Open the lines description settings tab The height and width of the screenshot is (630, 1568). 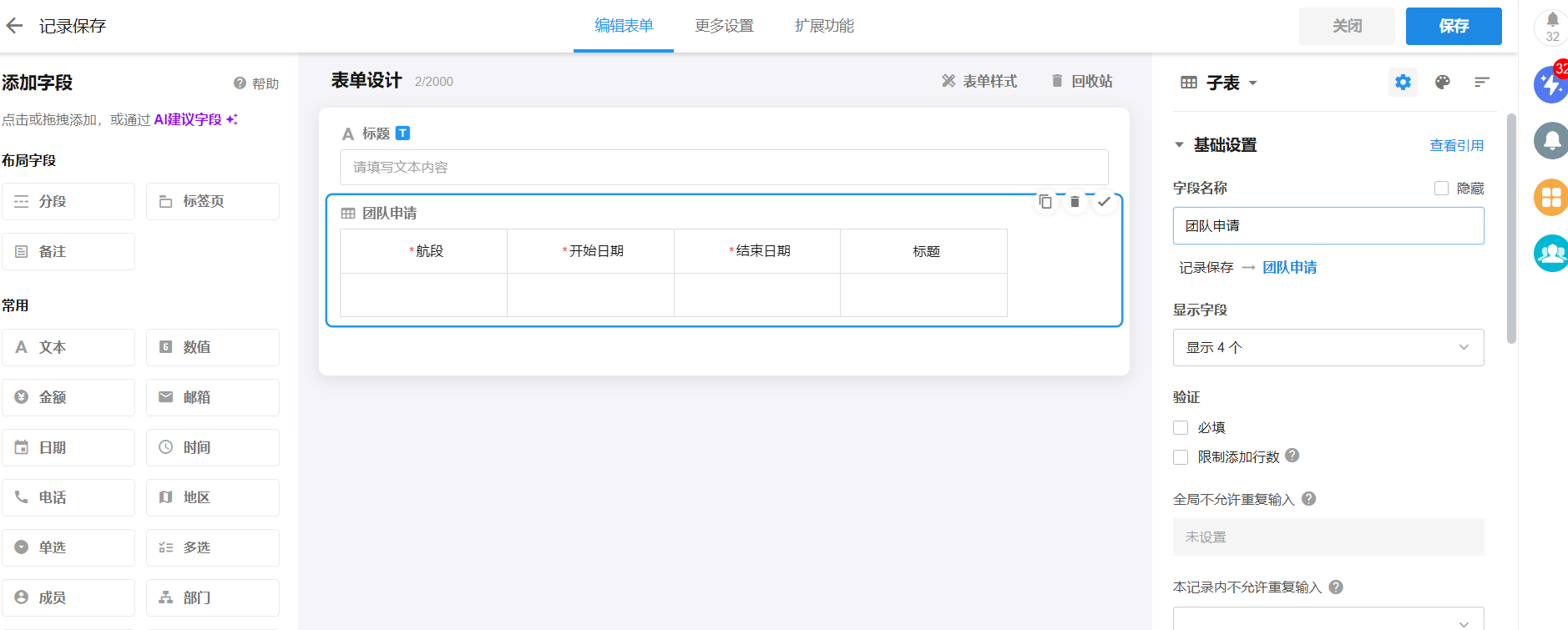pos(1482,82)
